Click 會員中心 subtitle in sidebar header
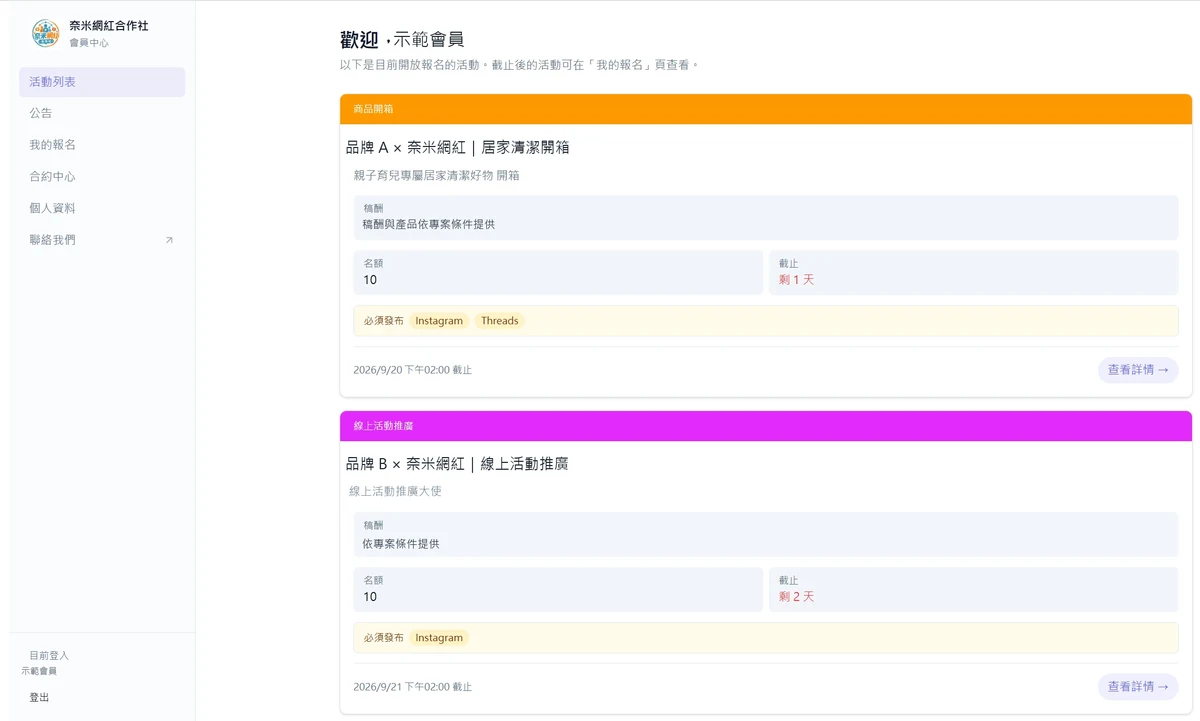1200x721 pixels. [x=89, y=43]
